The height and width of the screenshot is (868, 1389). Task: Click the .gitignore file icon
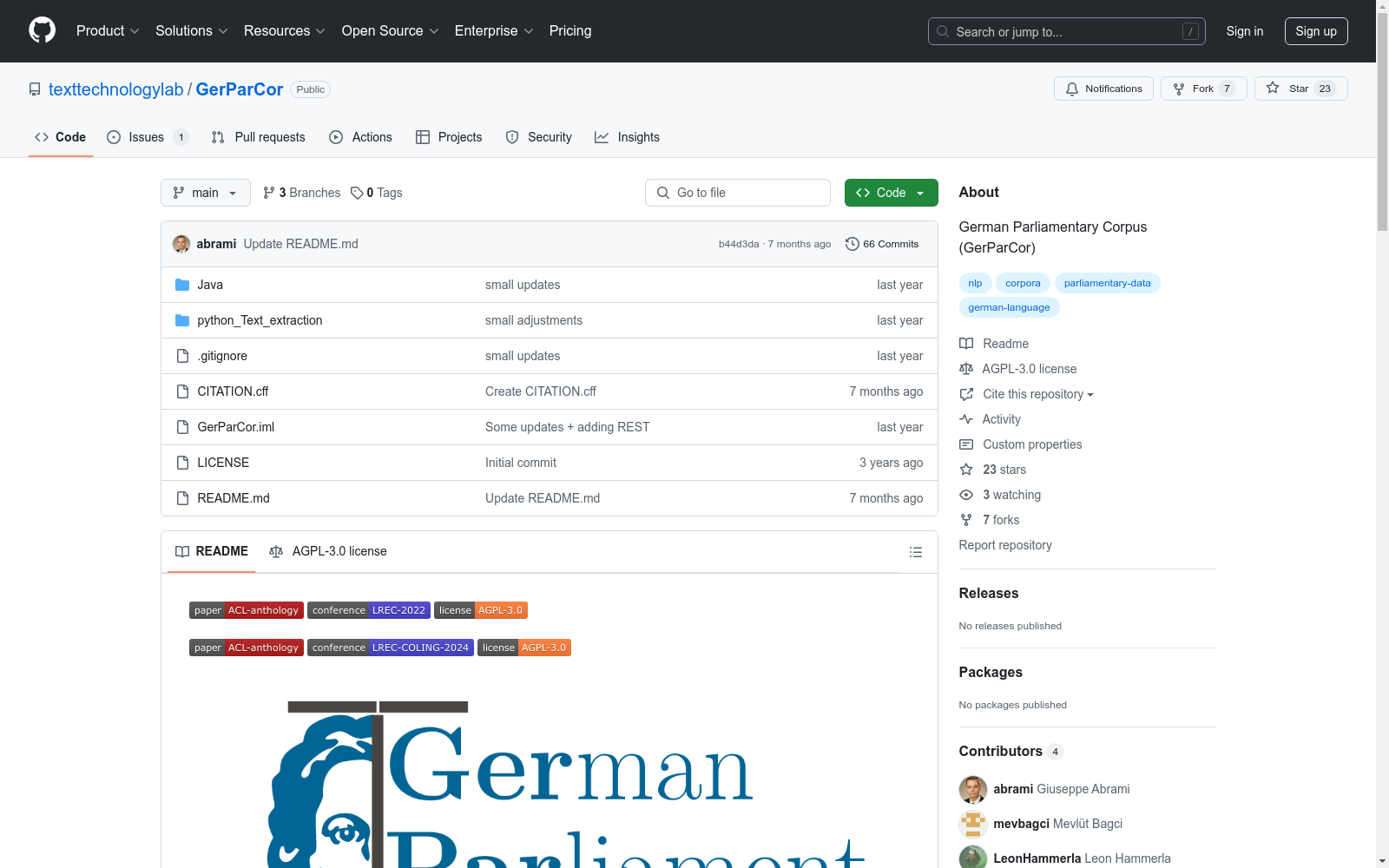[182, 356]
